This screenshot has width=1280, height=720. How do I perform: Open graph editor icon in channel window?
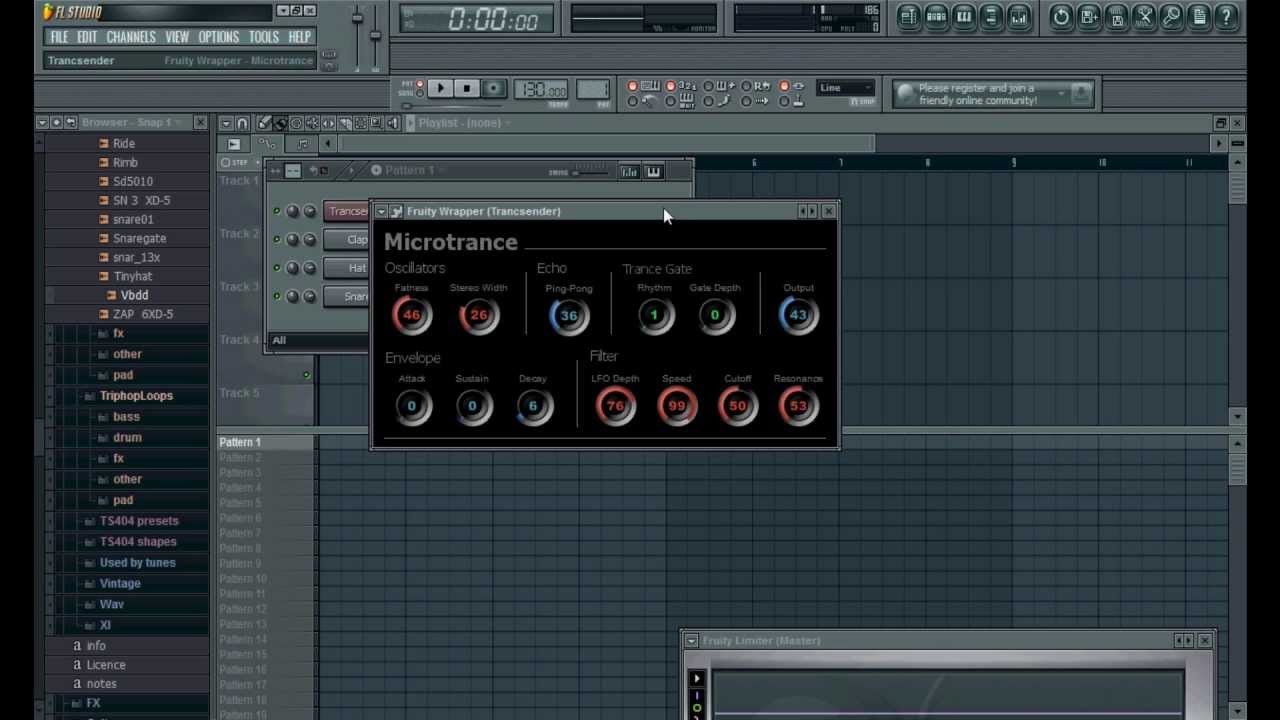(x=629, y=172)
